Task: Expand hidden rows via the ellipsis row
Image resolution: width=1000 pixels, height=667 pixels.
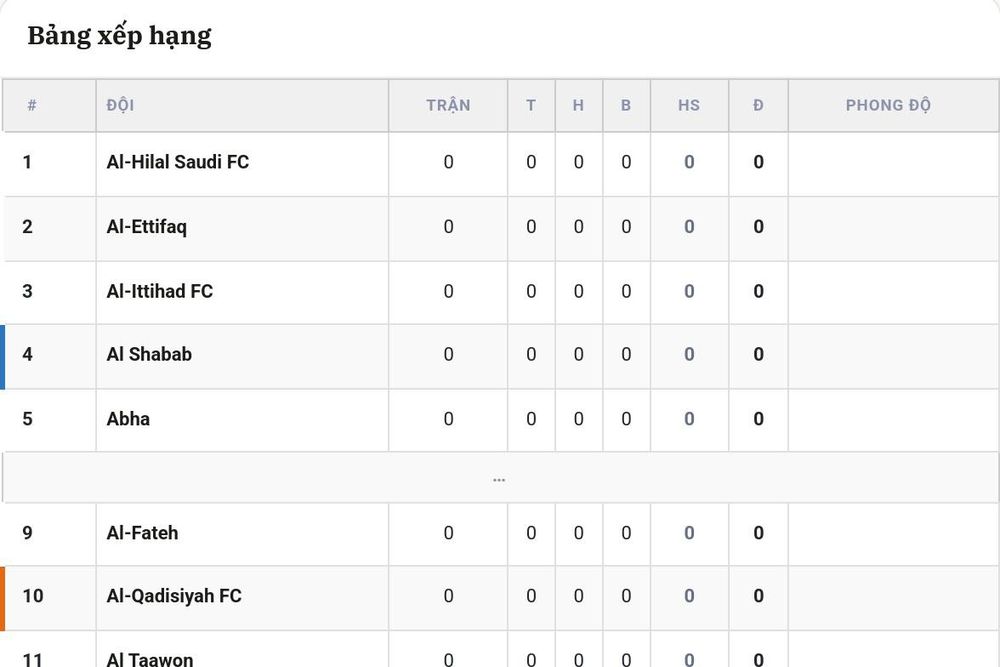Action: click(x=499, y=478)
